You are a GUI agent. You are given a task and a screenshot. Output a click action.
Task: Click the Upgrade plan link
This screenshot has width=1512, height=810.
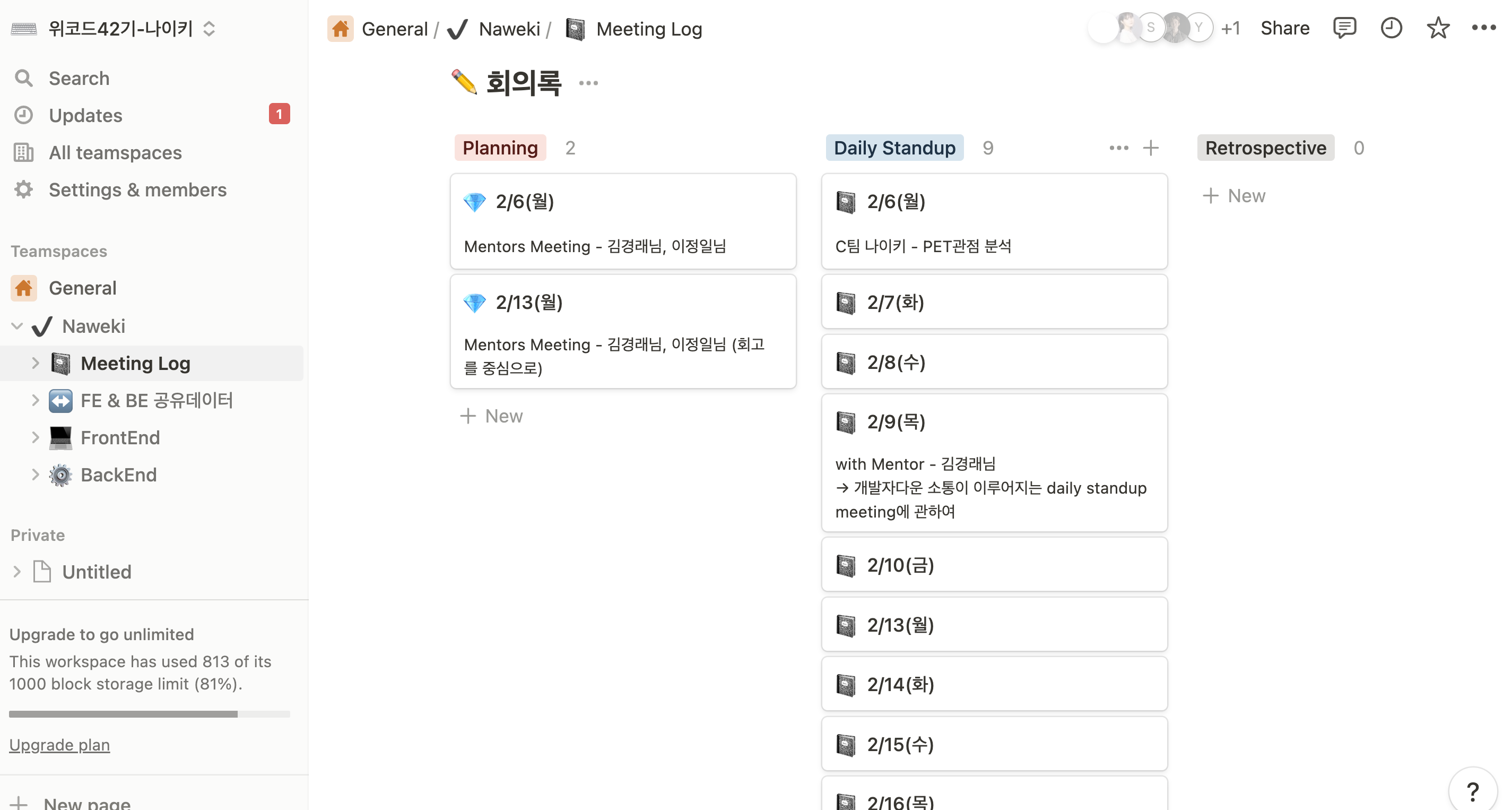coord(59,745)
